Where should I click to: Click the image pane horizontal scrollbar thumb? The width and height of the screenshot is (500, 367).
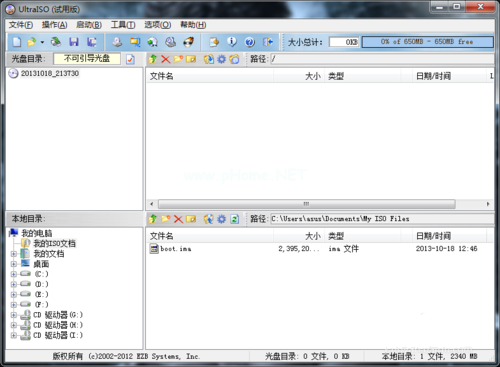[x=307, y=204]
